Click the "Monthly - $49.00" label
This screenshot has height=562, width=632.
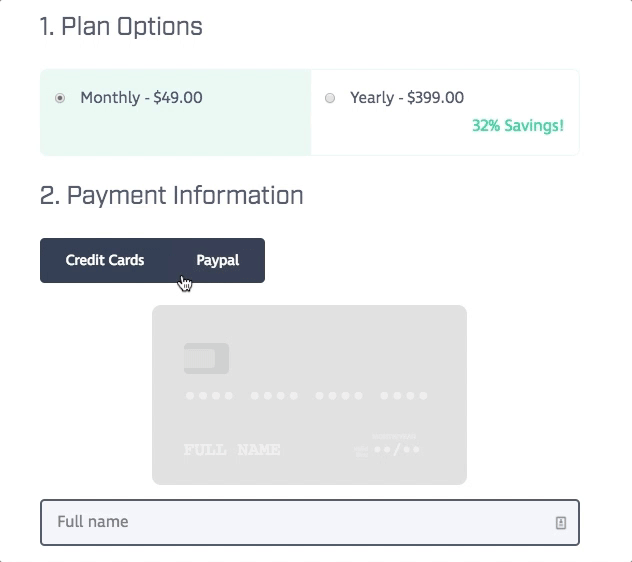tap(141, 98)
